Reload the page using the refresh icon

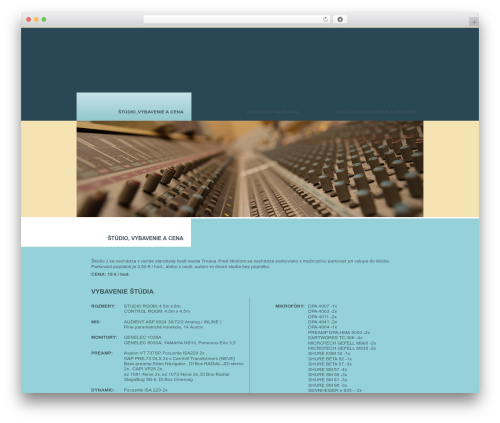[x=325, y=19]
